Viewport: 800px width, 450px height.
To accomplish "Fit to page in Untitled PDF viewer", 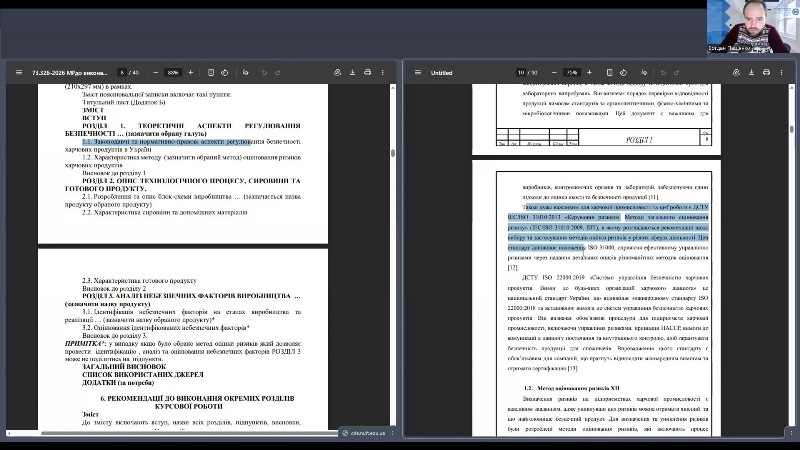I will click(609, 72).
